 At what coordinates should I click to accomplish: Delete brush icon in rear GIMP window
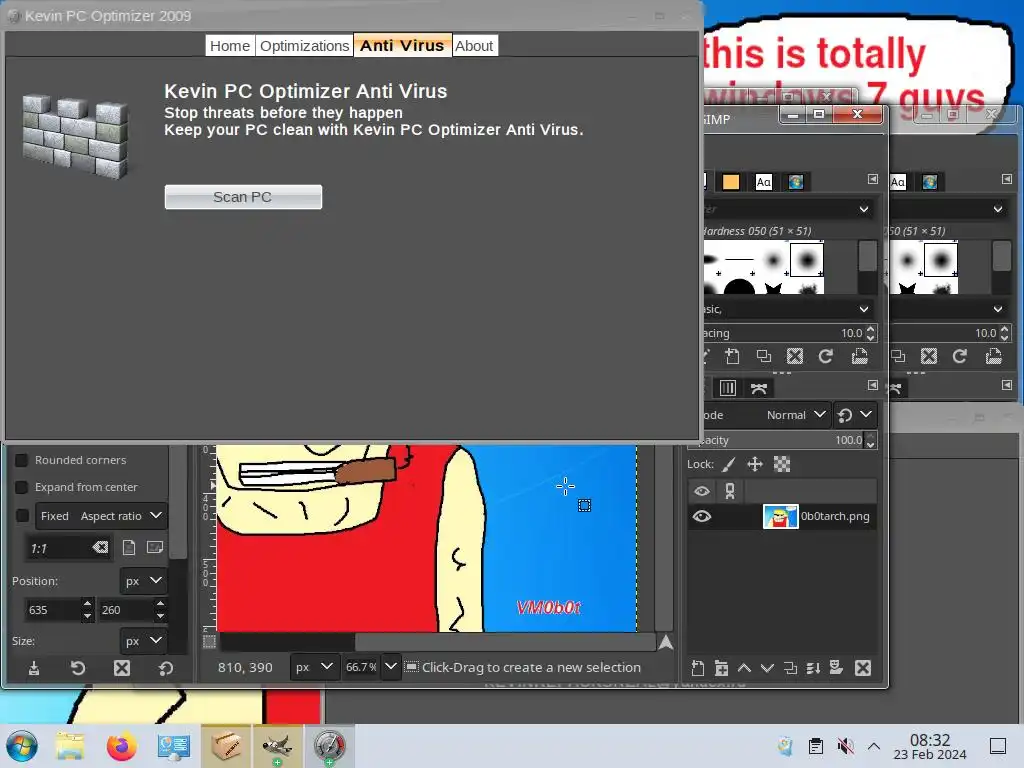click(x=929, y=356)
